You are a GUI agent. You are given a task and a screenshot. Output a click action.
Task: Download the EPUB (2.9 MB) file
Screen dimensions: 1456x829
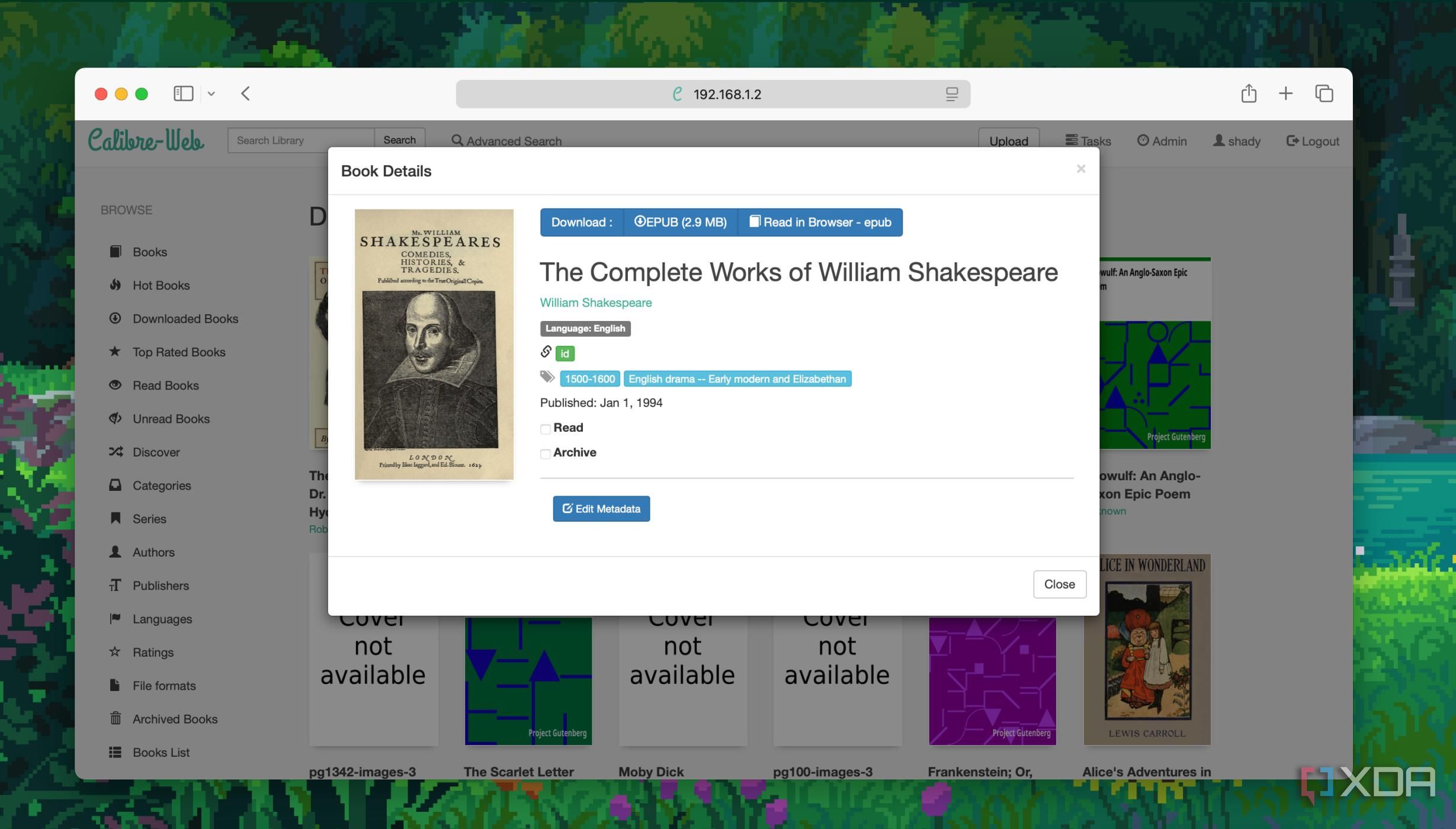(681, 222)
